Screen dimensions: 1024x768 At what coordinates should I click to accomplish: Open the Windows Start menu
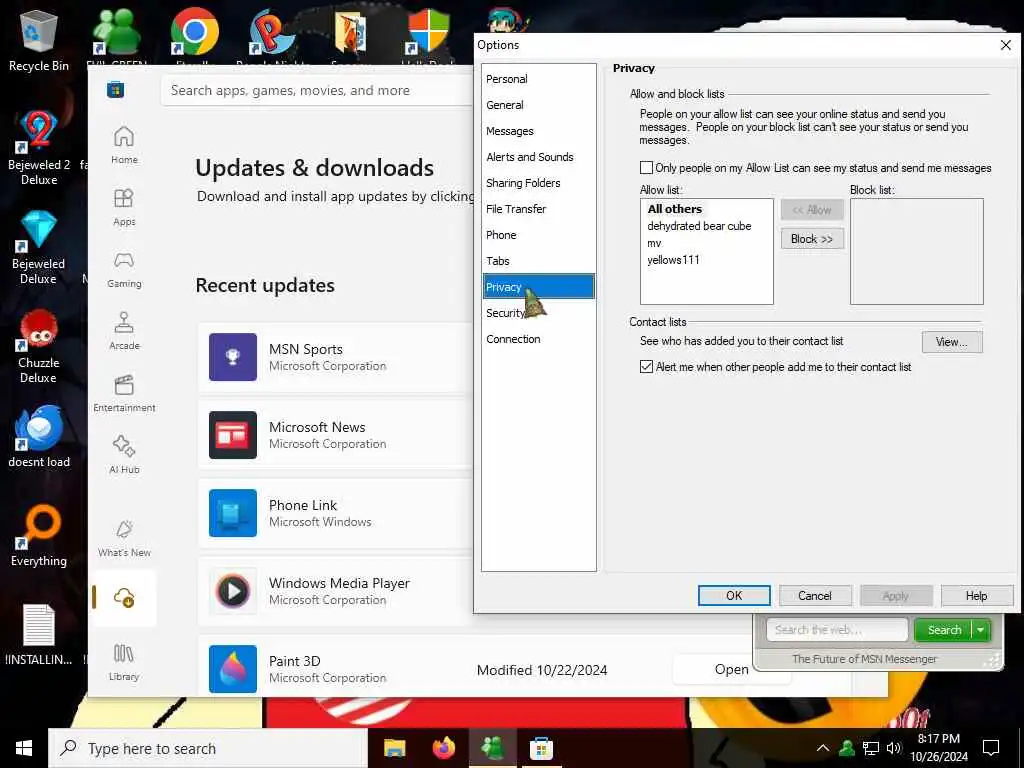(x=24, y=748)
